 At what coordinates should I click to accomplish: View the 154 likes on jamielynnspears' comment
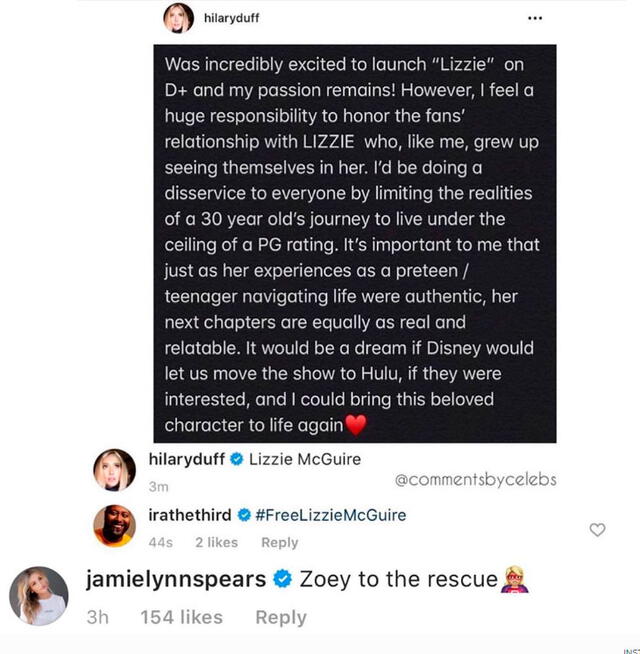[x=181, y=617]
